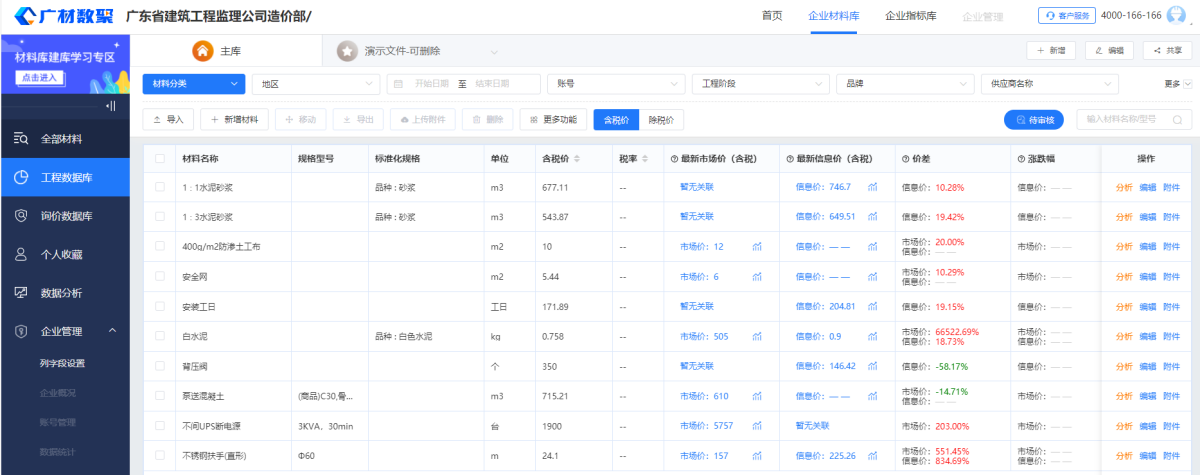Open the 材料分类 dropdown
Viewport: 1200px width, 475px height.
194,84
